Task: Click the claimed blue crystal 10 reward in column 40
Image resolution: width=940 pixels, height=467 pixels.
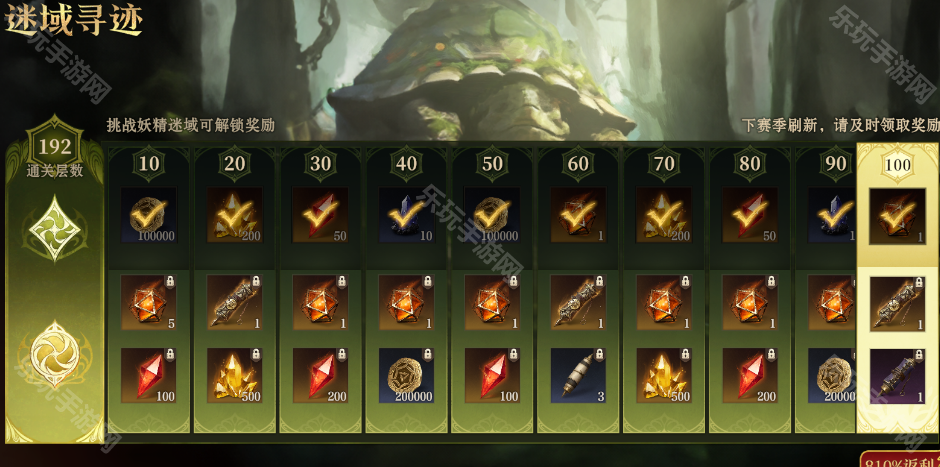Action: point(406,215)
